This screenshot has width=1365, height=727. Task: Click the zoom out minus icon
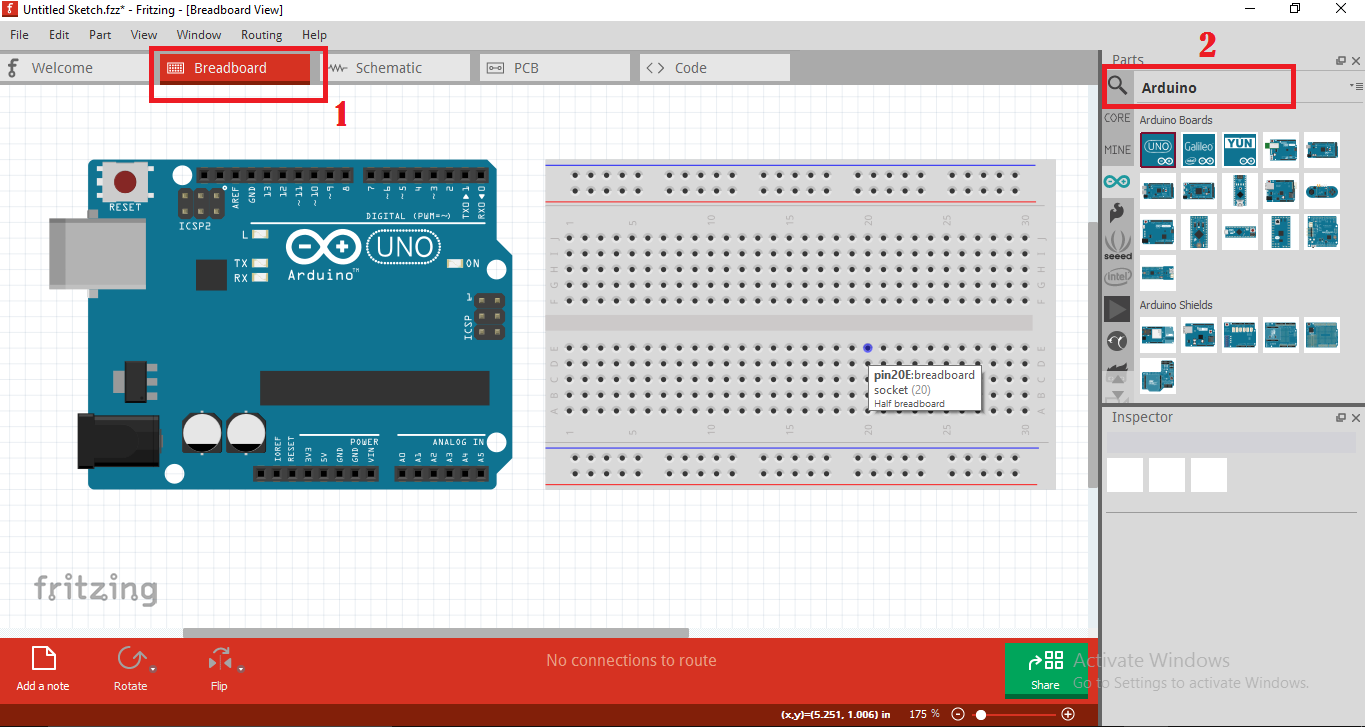pyautogui.click(x=957, y=714)
